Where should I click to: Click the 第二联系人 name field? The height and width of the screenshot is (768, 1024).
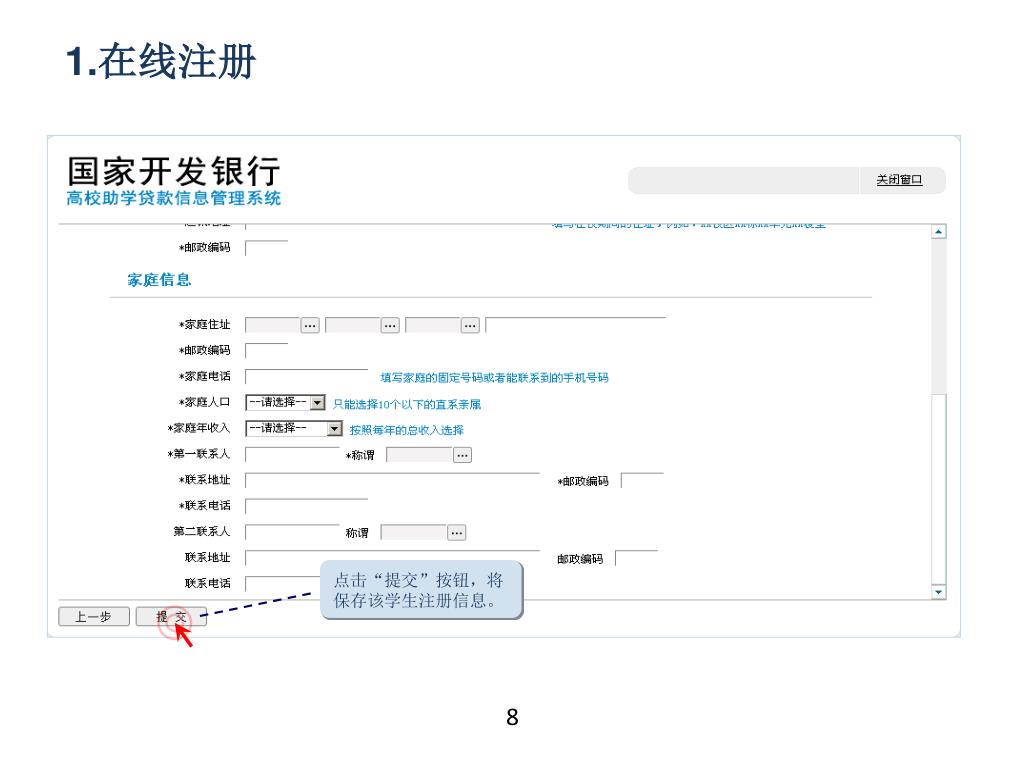292,533
